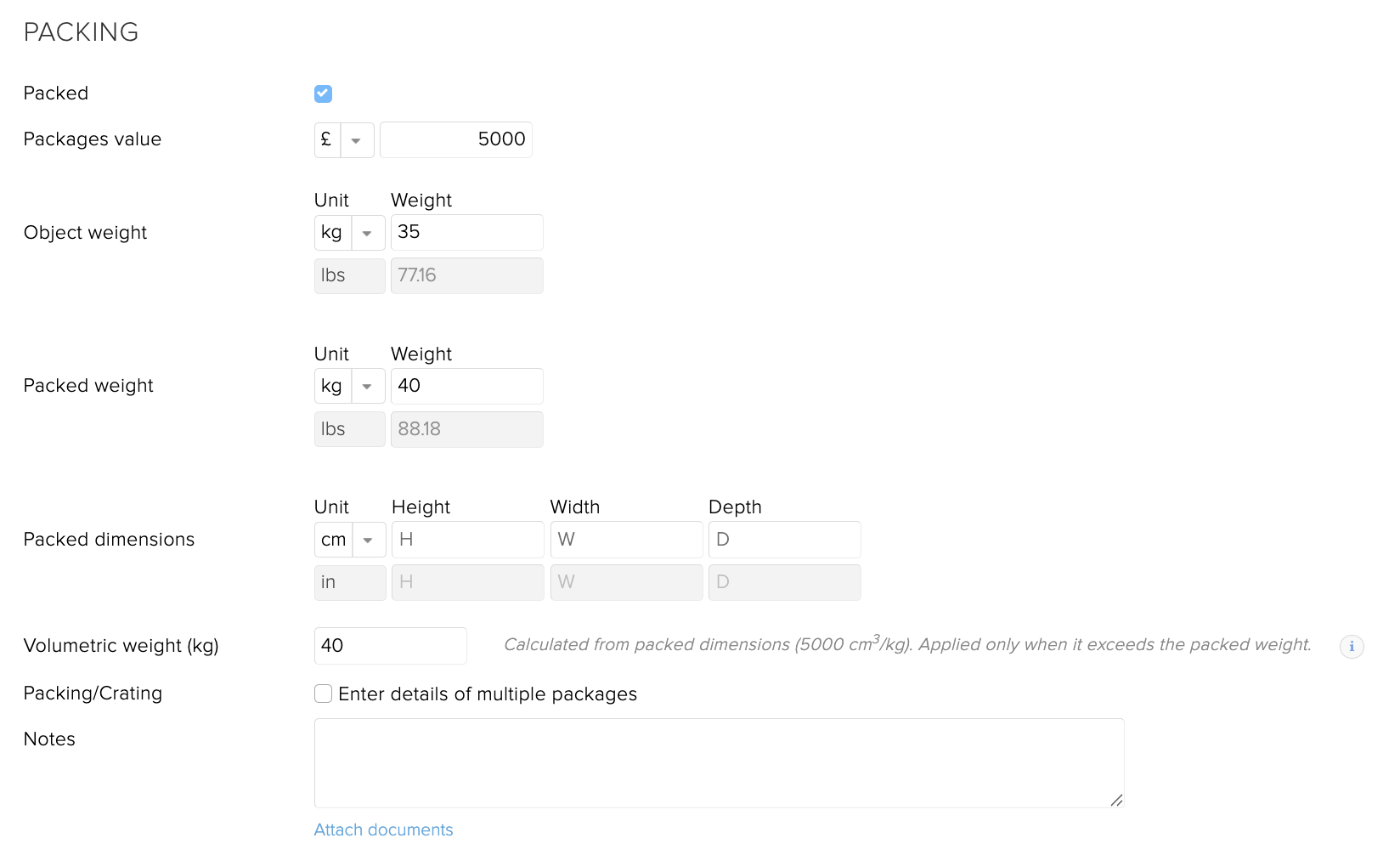Open the Packed weight unit dropdown
This screenshot has height=855, width=1400.
(367, 387)
